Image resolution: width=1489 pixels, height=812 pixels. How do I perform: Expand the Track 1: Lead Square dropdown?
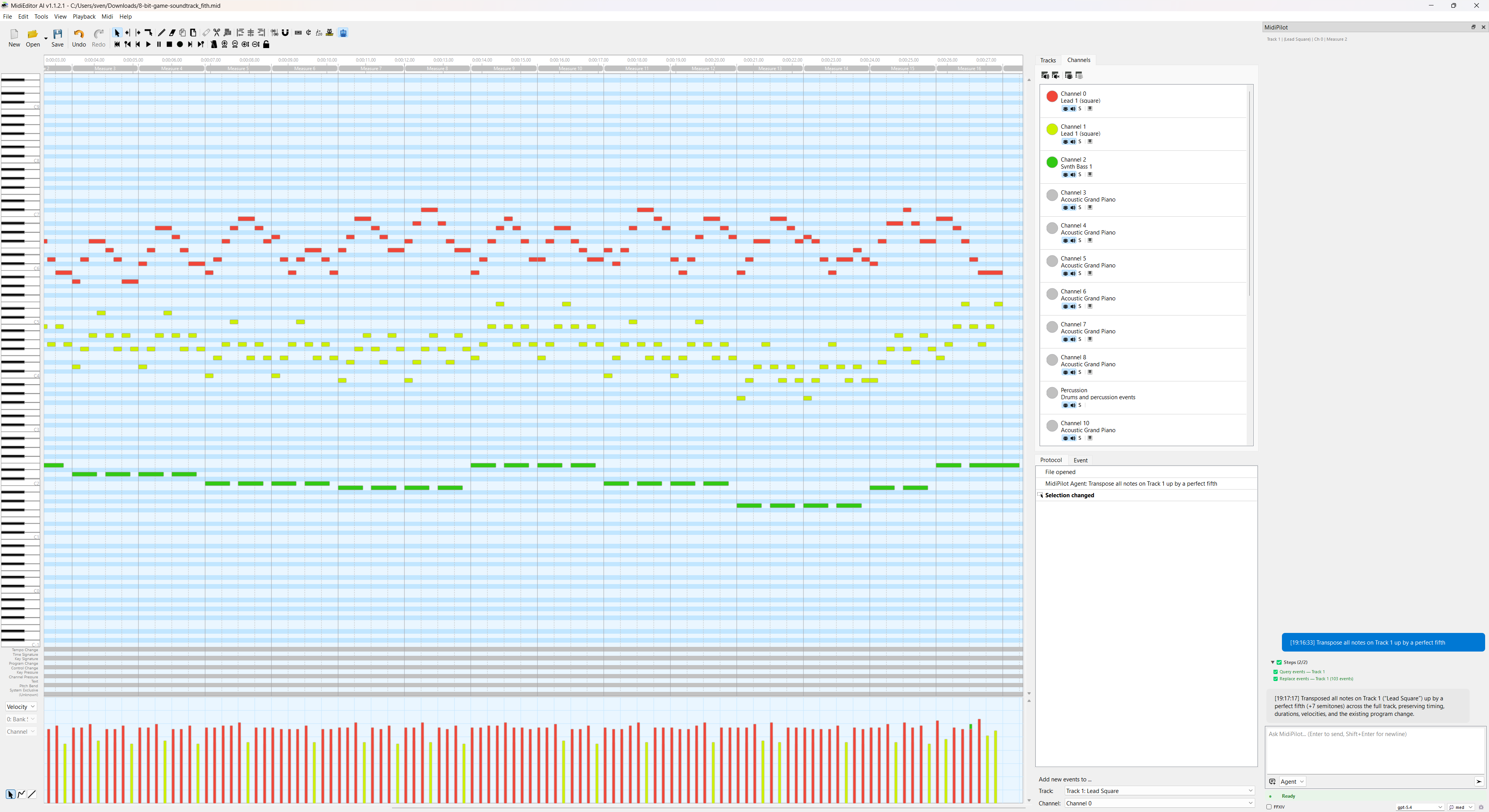tap(1159, 791)
